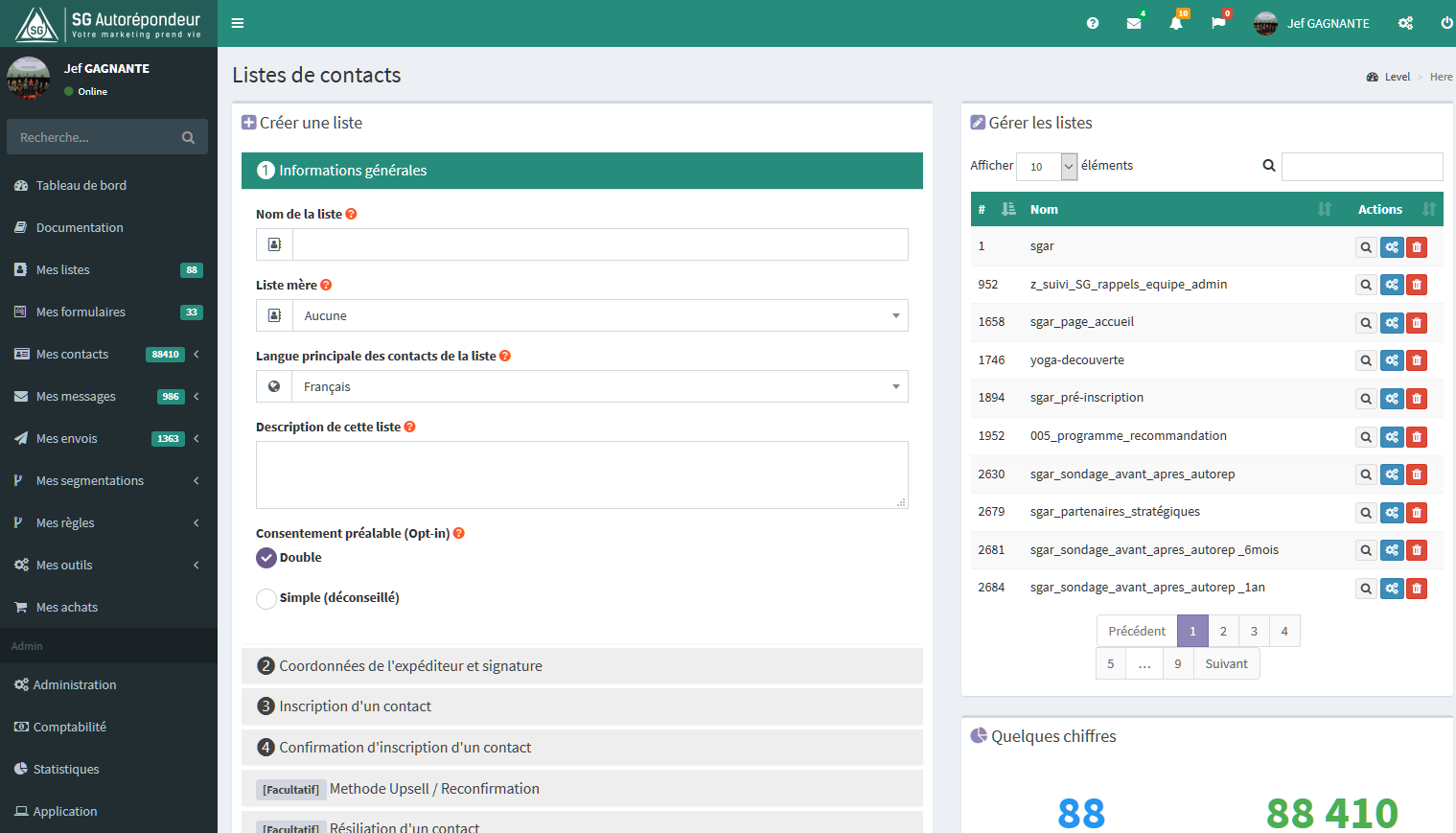This screenshot has width=1456, height=833.
Task: Expand Methode Upsell / Reconfirmation section
Action: click(x=582, y=788)
